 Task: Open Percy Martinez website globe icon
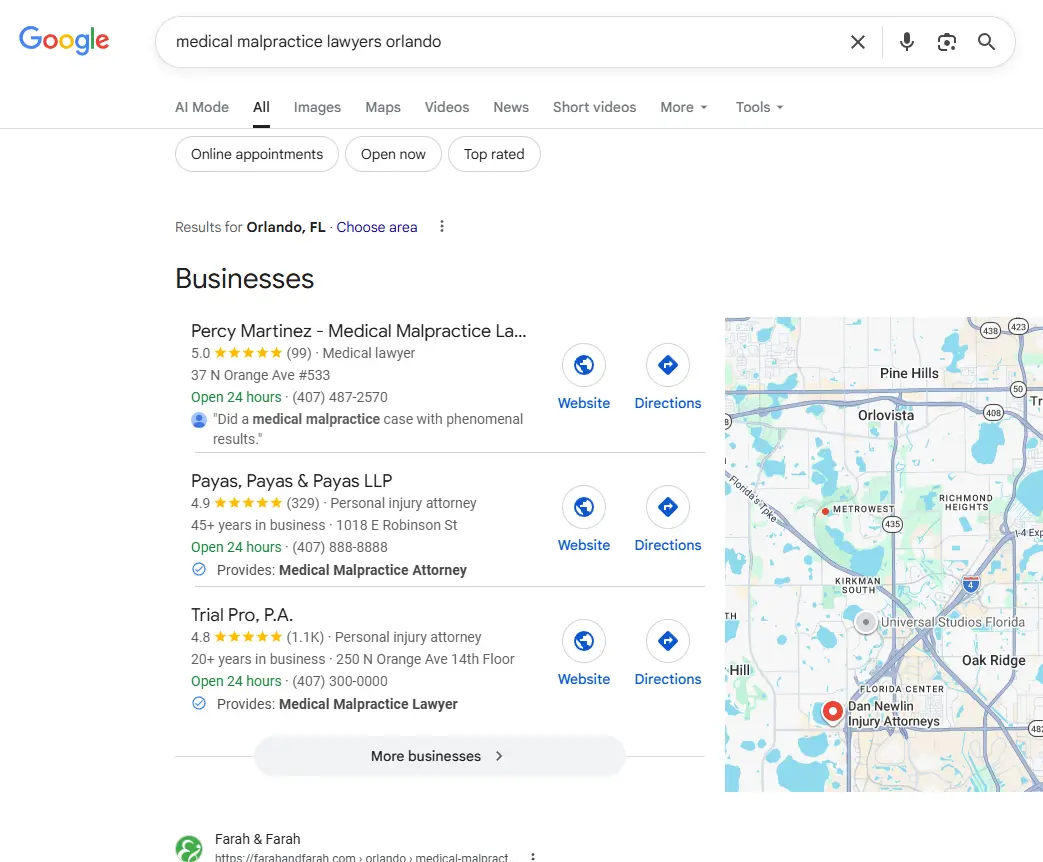pyautogui.click(x=583, y=366)
